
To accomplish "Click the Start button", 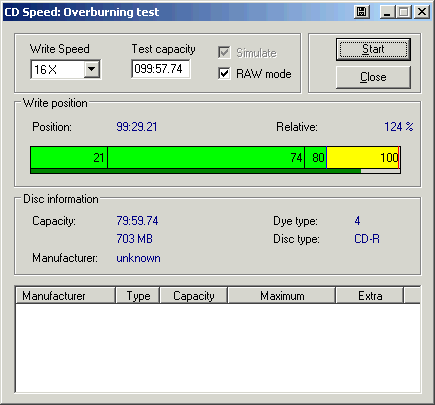I will pos(373,49).
